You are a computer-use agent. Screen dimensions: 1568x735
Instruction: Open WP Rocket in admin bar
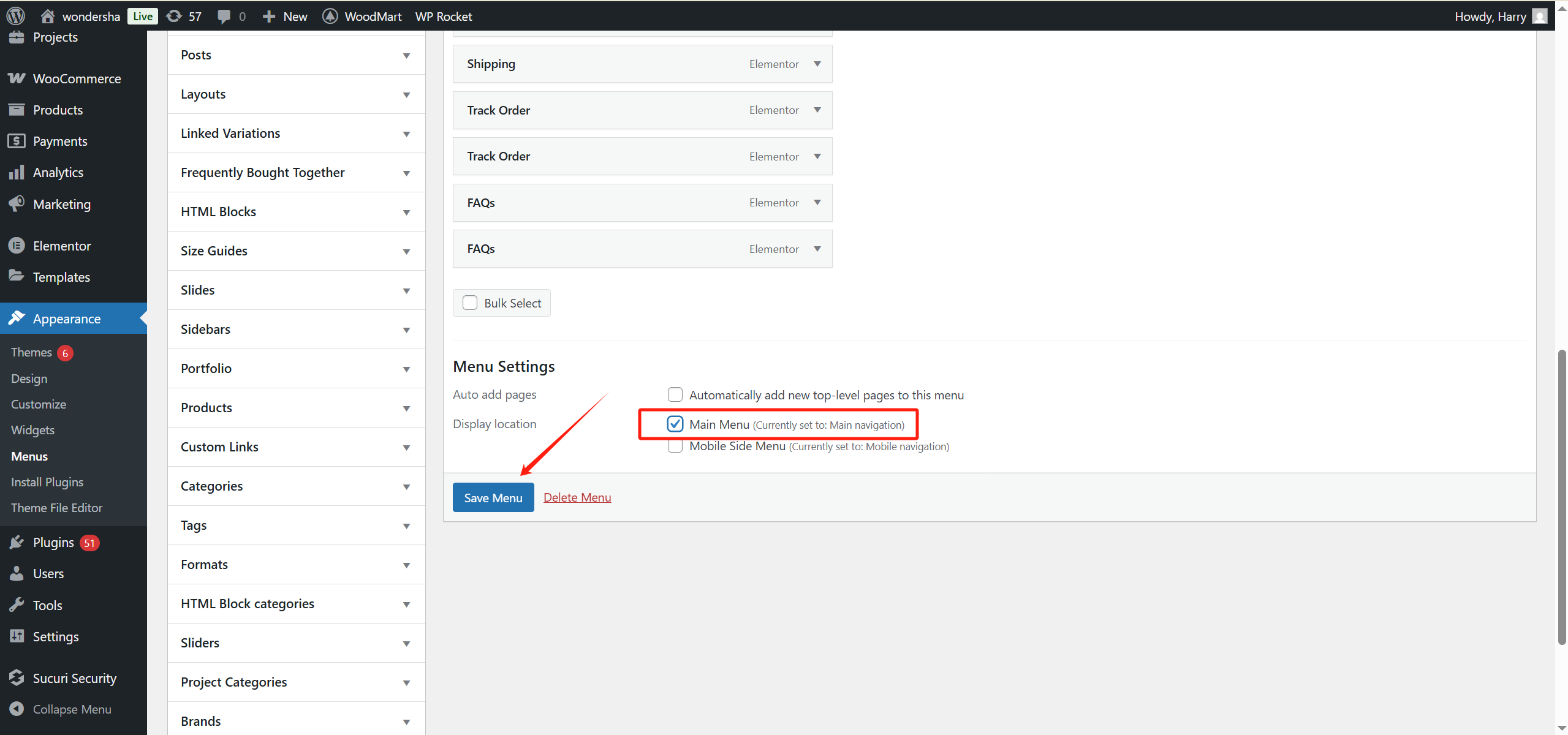point(443,16)
